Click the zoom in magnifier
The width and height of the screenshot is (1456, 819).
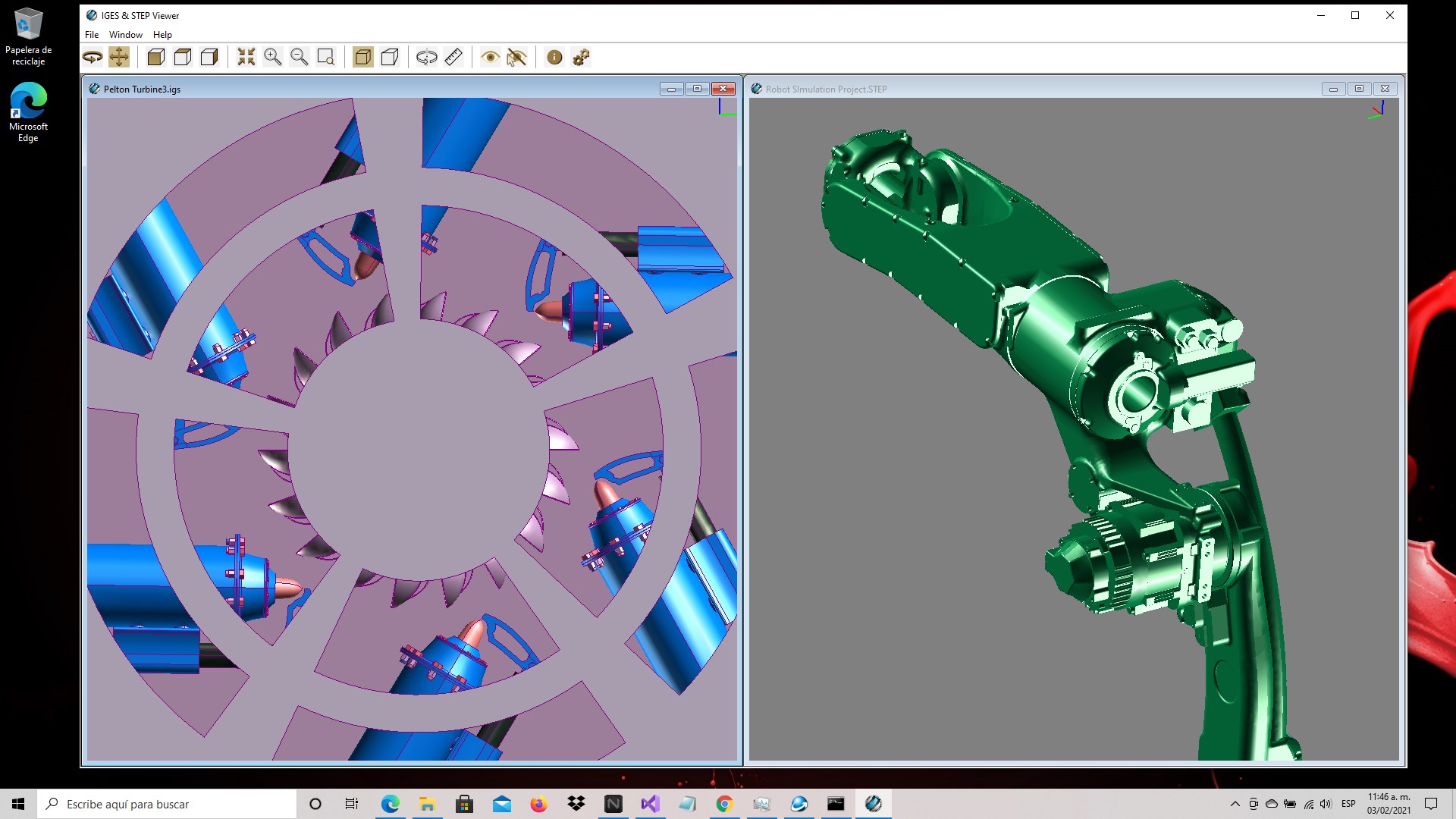[x=273, y=57]
